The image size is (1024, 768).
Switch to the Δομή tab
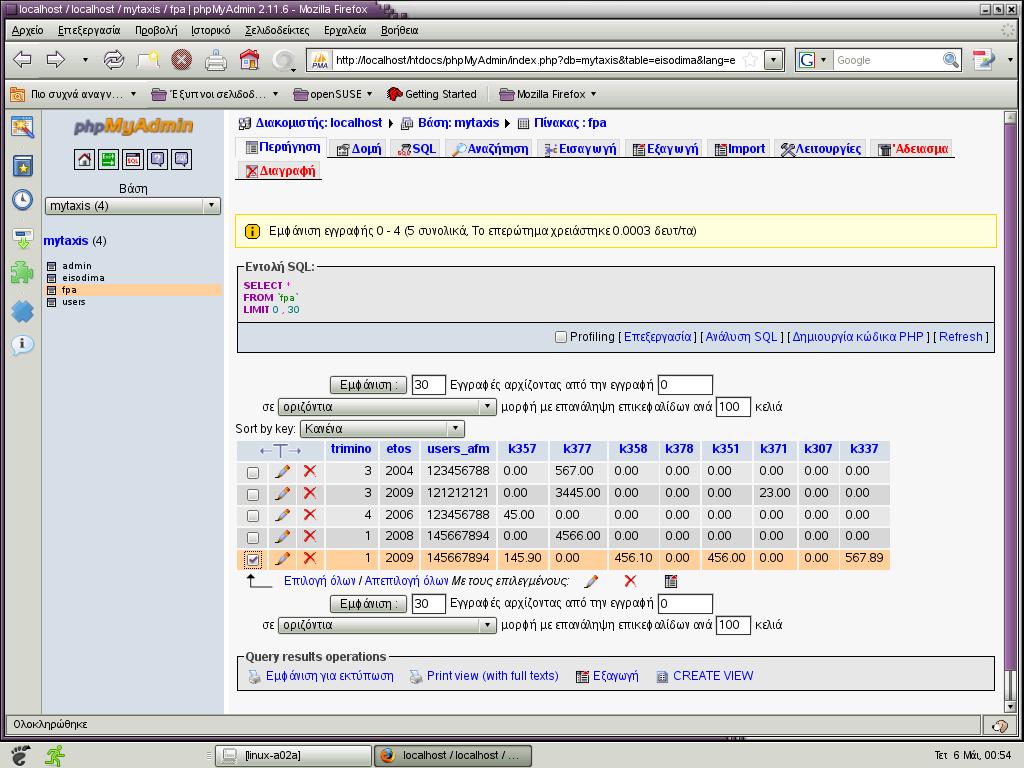[359, 149]
